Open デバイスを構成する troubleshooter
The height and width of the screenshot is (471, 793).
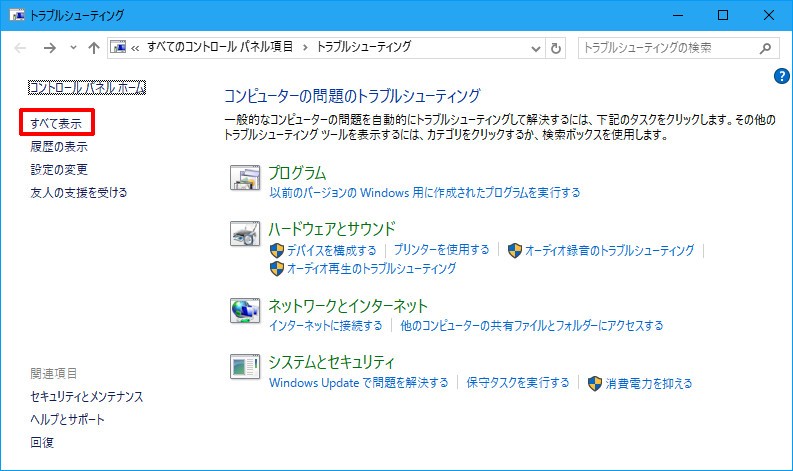click(x=332, y=250)
